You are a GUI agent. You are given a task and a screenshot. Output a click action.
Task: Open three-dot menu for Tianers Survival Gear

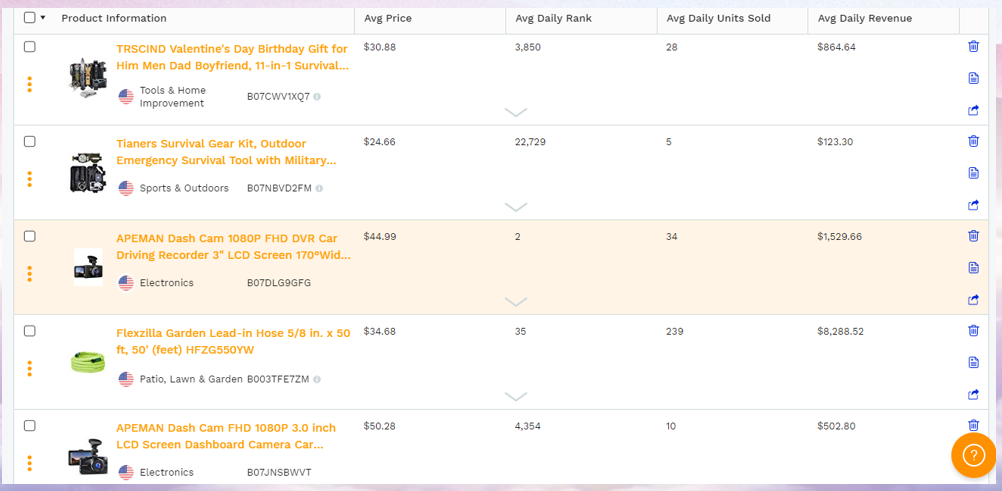[x=30, y=179]
